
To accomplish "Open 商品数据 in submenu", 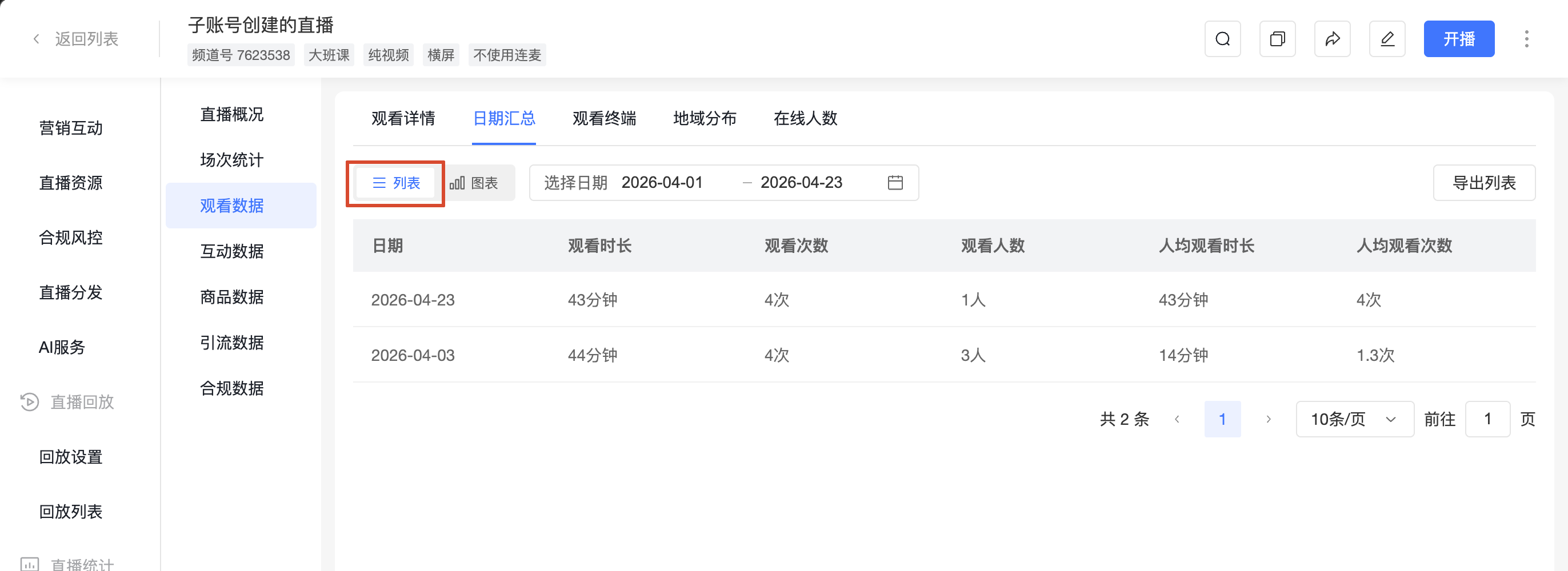I will (x=232, y=297).
